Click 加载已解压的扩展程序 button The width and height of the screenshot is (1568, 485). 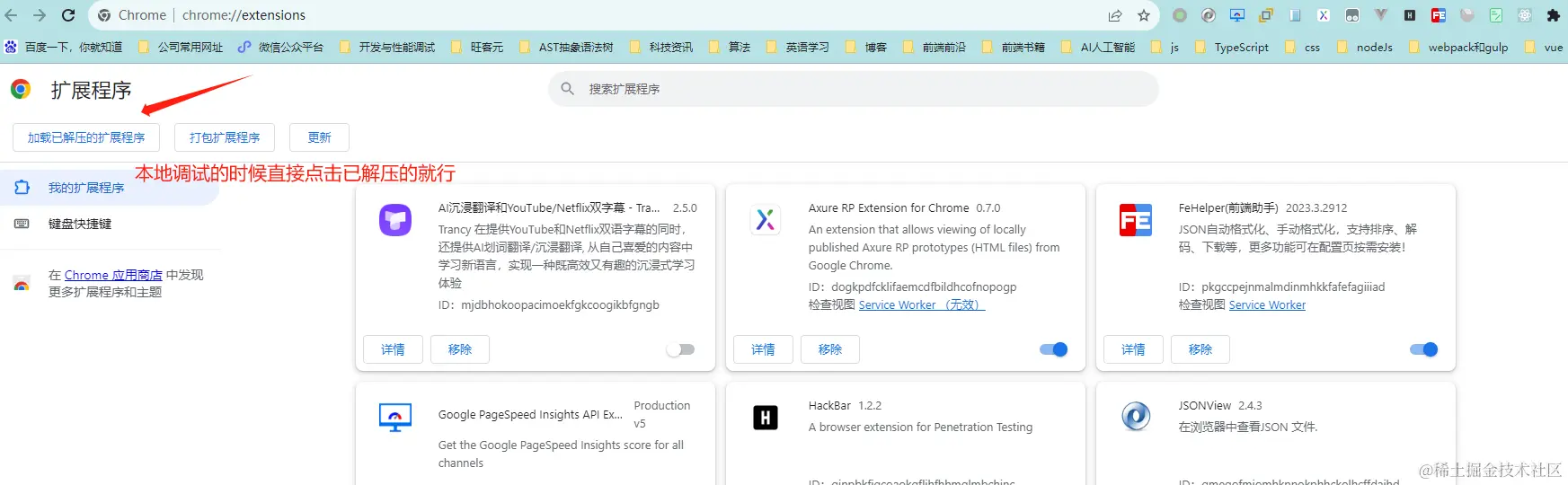(86, 137)
